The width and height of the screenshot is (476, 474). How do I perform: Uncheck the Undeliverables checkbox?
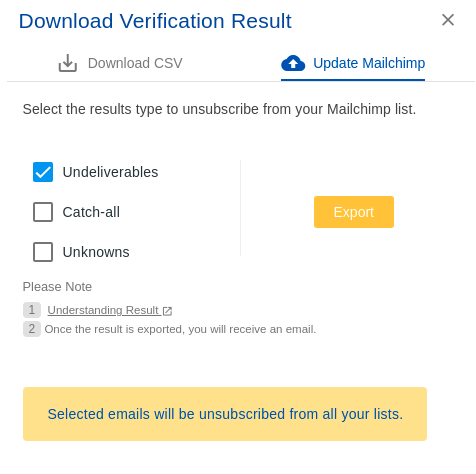(43, 172)
